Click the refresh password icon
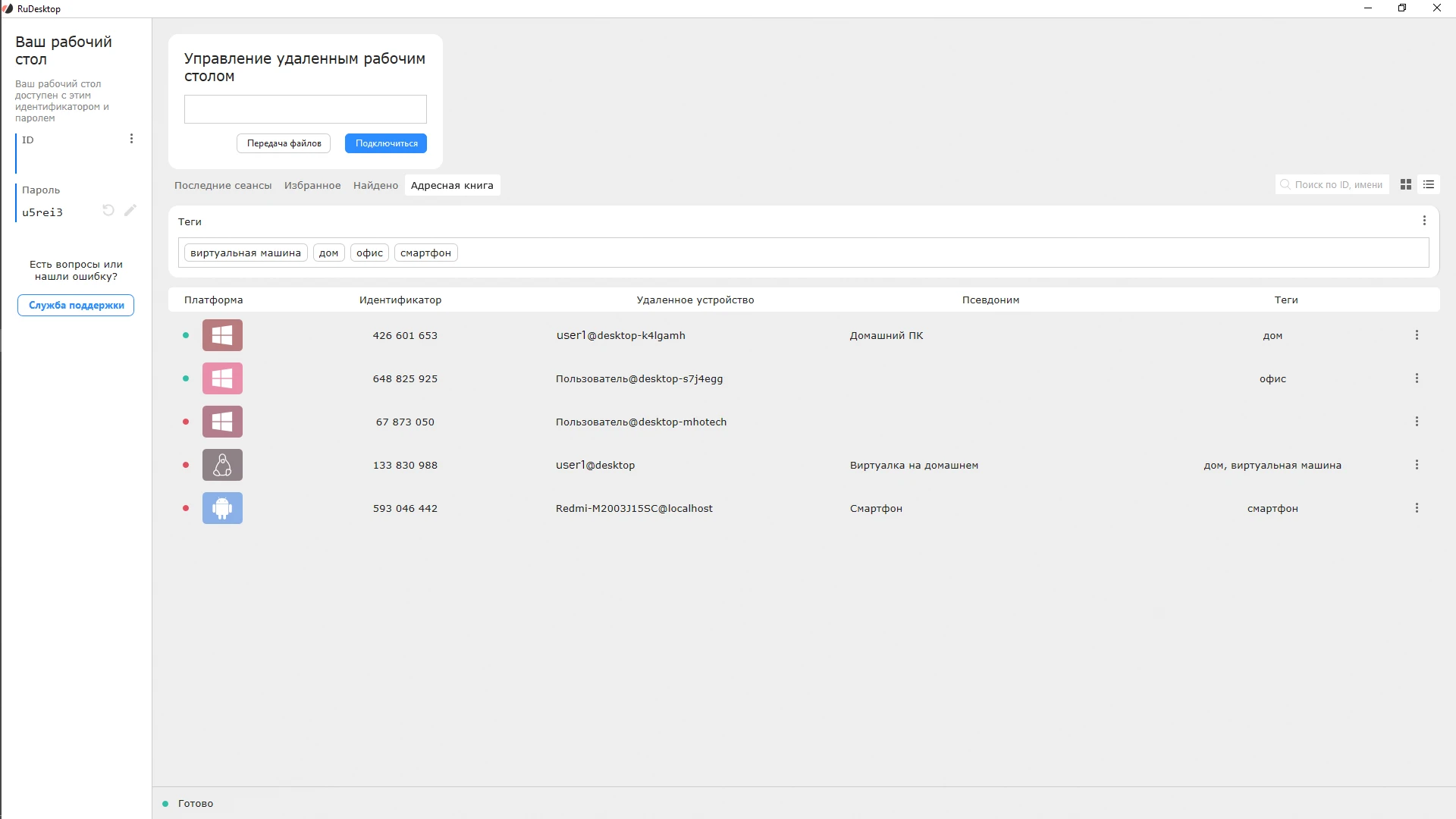The width and height of the screenshot is (1456, 819). click(108, 210)
